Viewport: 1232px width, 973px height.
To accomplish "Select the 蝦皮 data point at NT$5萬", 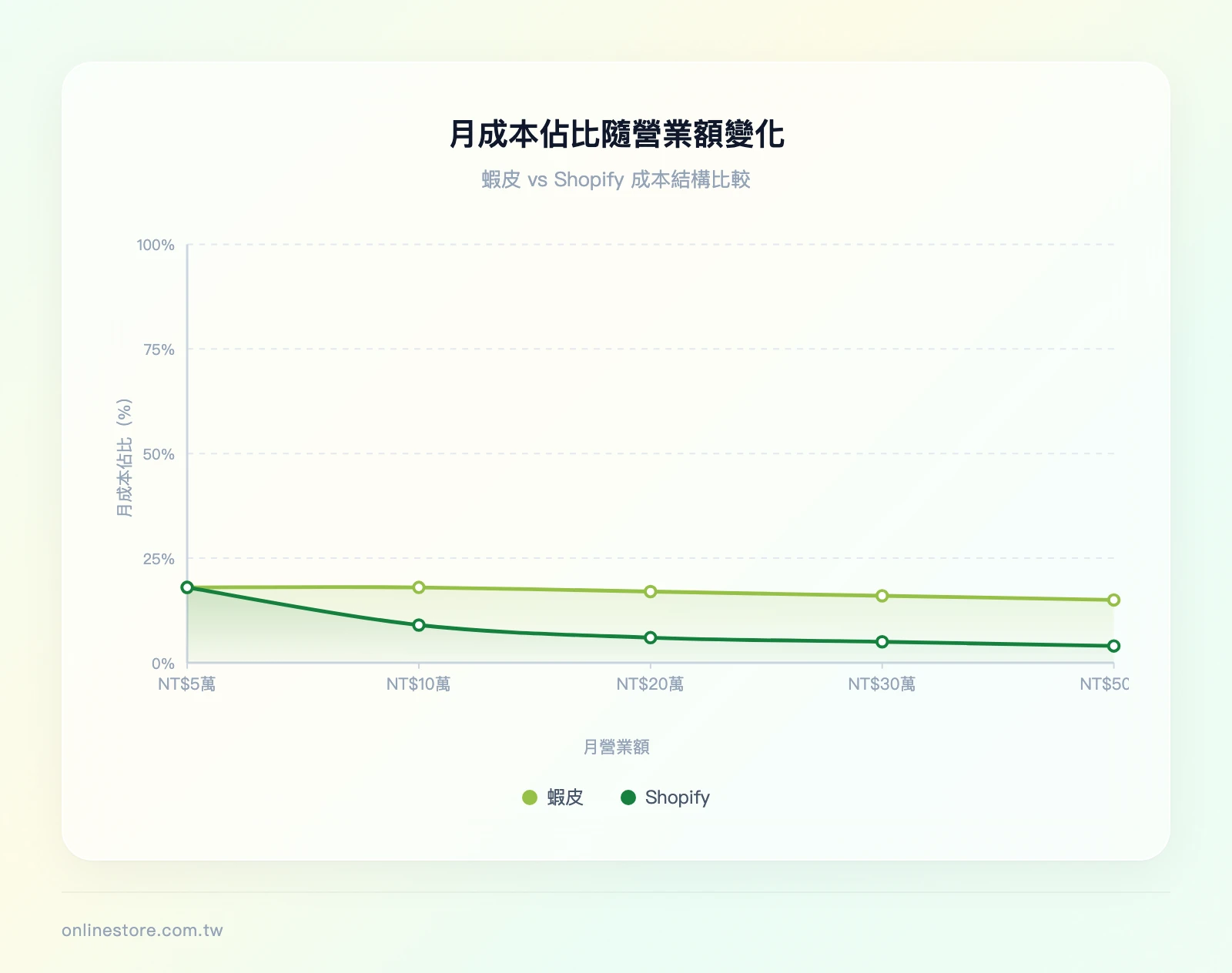I will tap(187, 587).
